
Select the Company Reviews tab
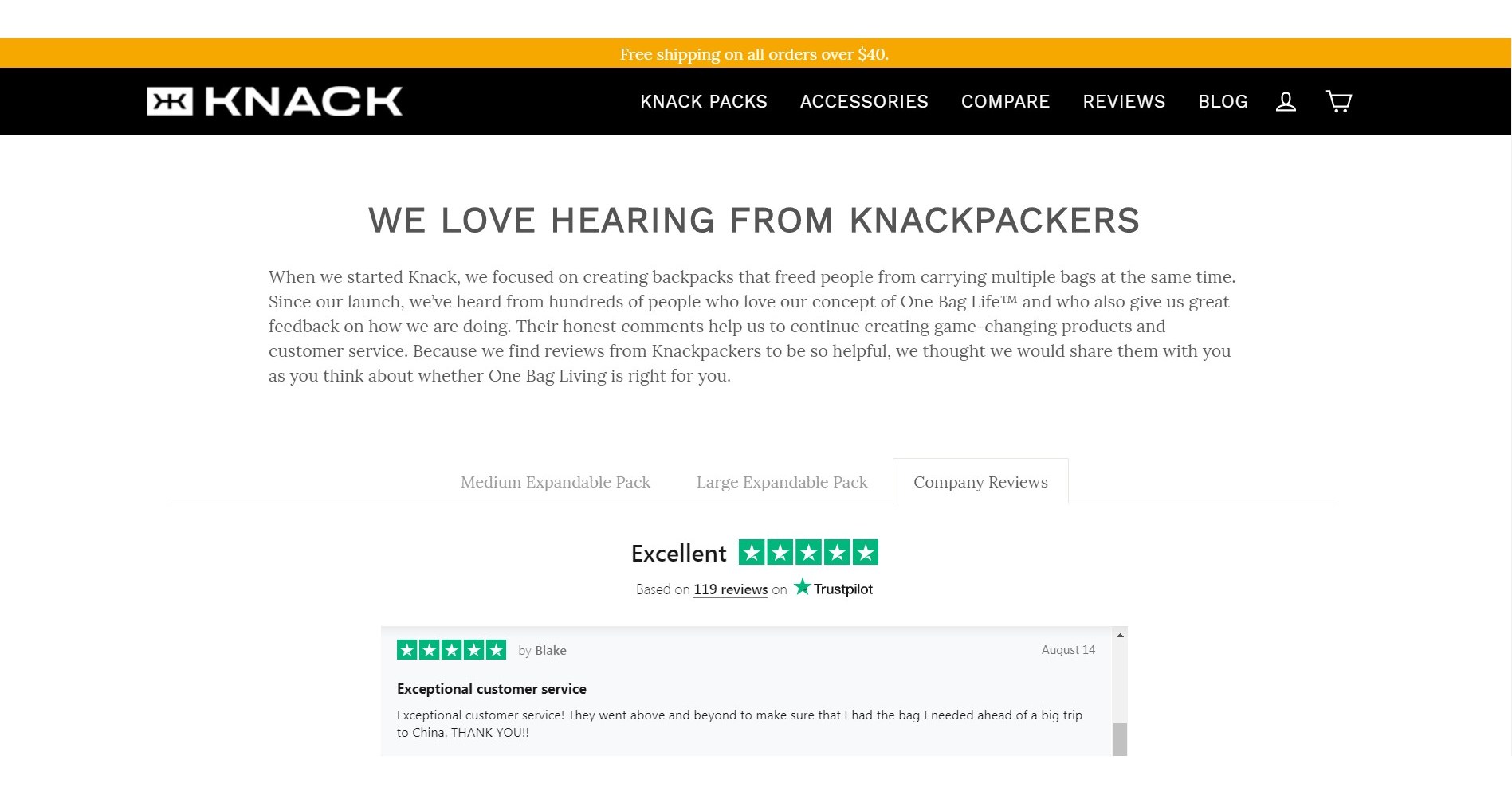click(x=981, y=482)
